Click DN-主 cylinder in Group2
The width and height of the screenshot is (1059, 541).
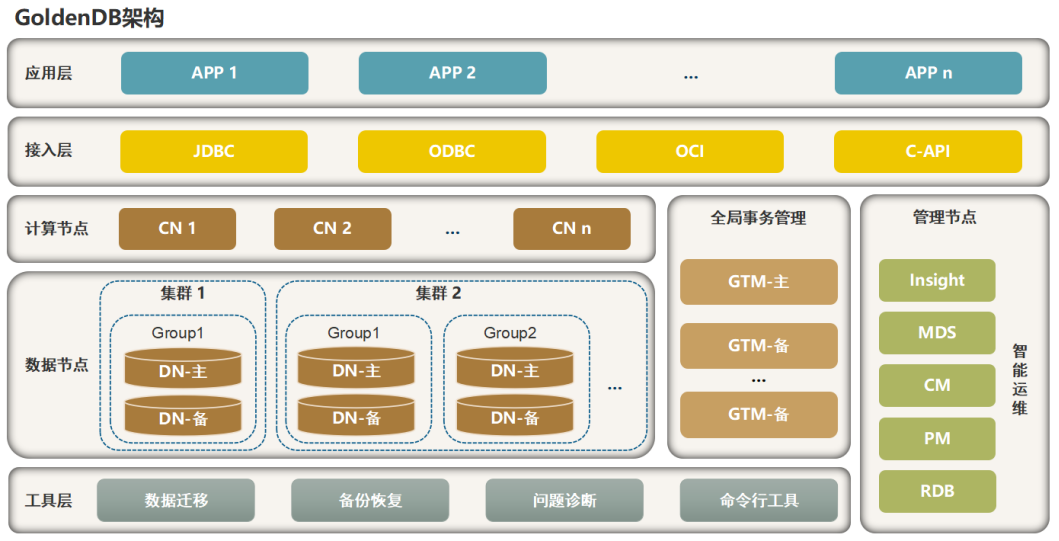pos(515,368)
